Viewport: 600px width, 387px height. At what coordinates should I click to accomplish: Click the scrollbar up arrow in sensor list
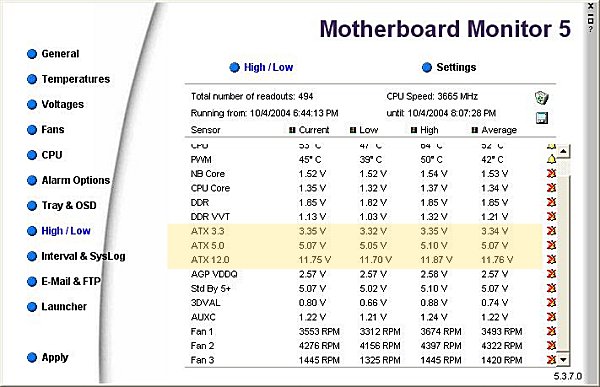tap(563, 151)
